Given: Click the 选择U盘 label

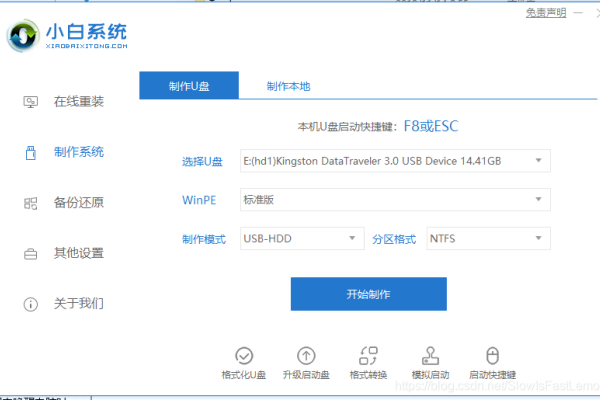Looking at the screenshot, I should 202,162.
